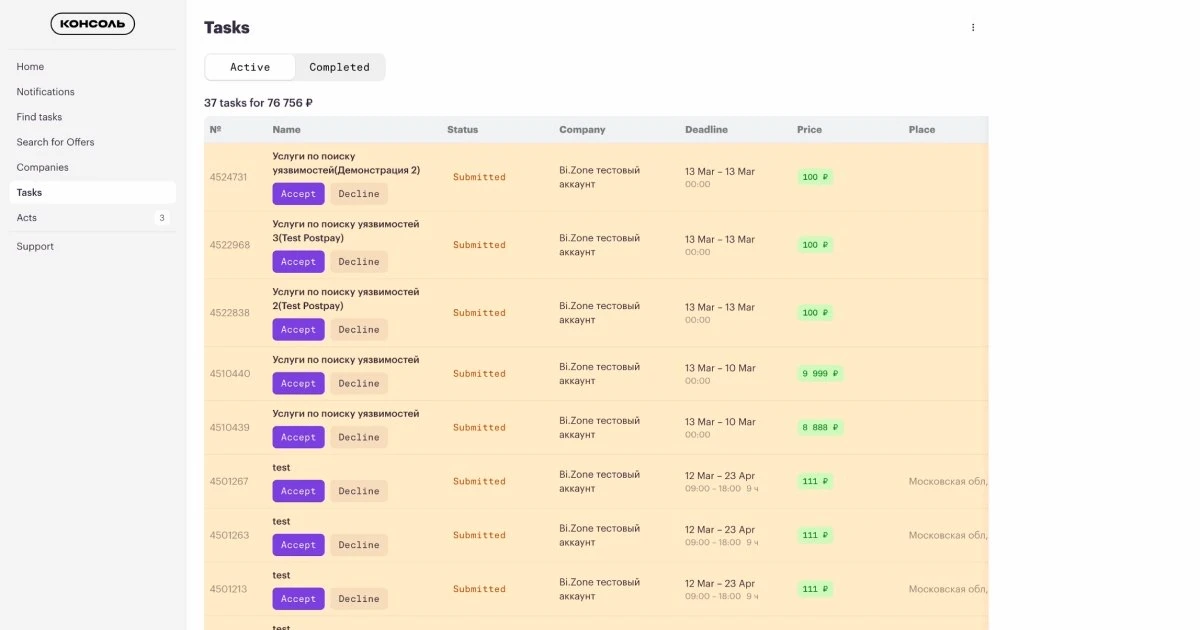The width and height of the screenshot is (1200, 630).
Task: Click task number 4522968
Action: pos(230,245)
